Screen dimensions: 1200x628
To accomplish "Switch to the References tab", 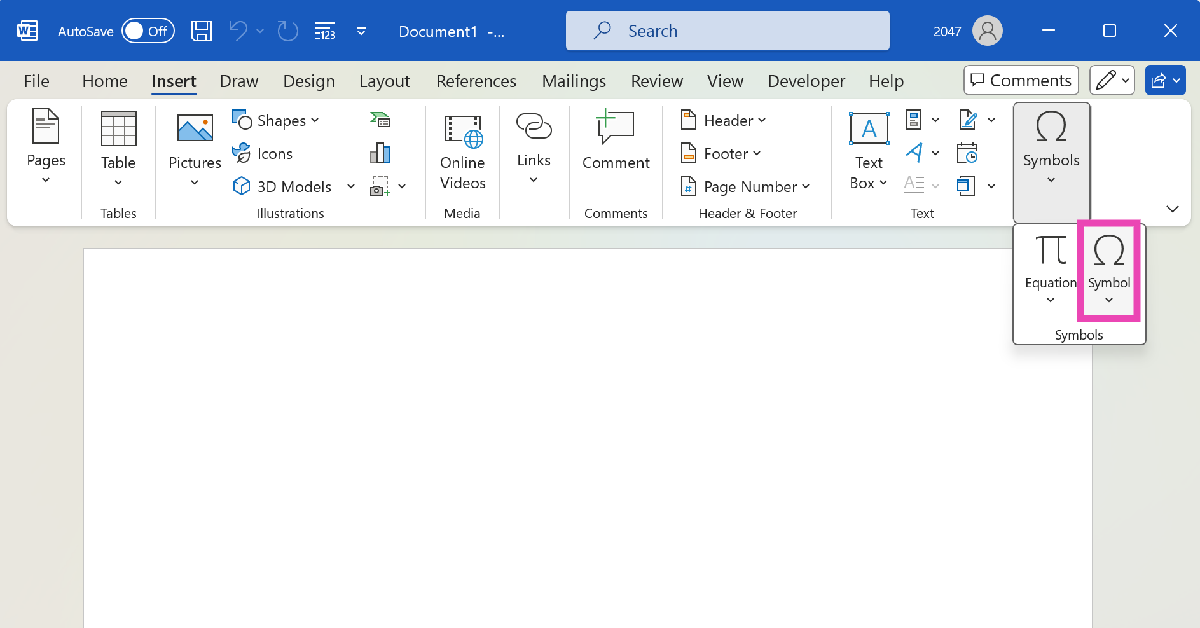I will click(x=476, y=81).
